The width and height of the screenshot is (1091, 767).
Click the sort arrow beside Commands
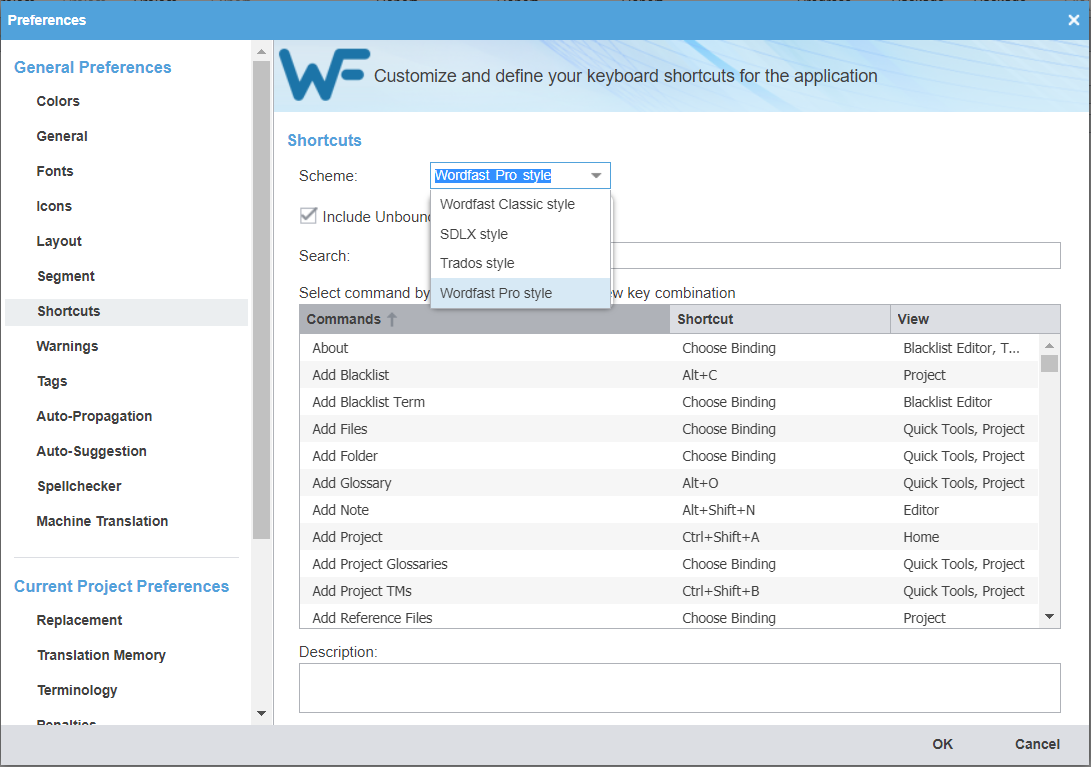(392, 319)
